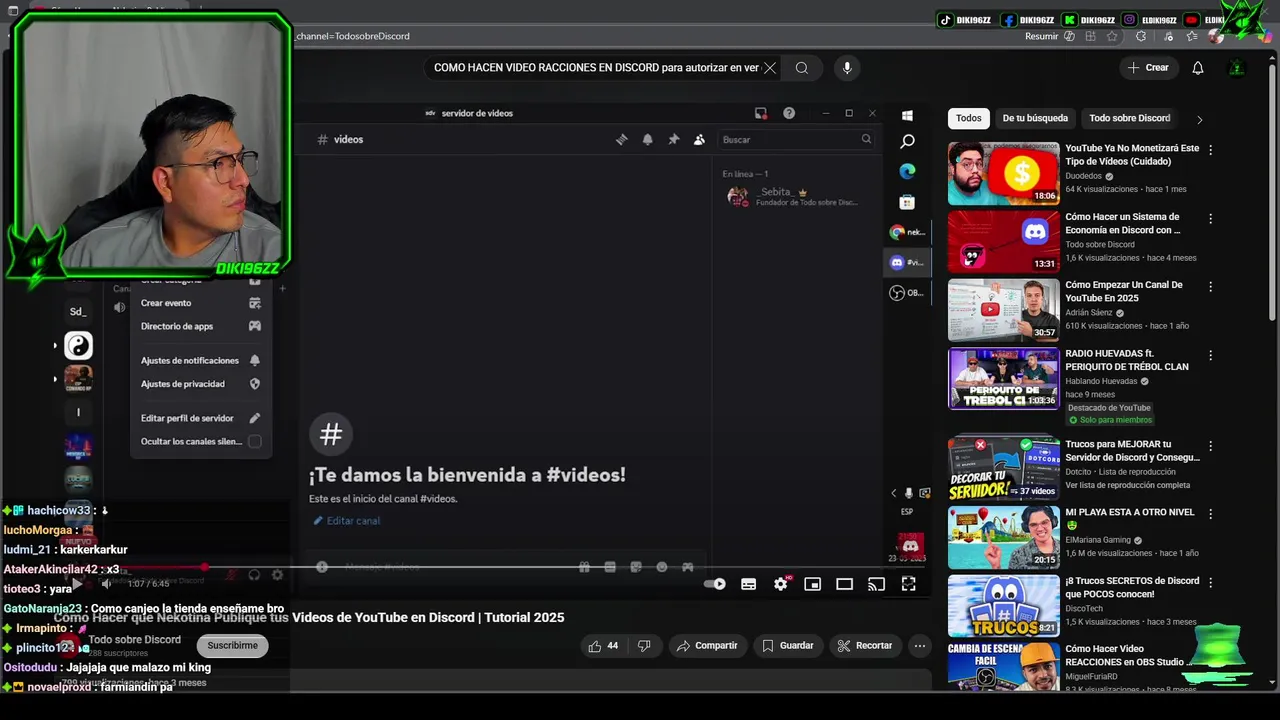Image resolution: width=1280 pixels, height=720 pixels.
Task: Choose Directorio de apps menu entry
Action: point(200,326)
